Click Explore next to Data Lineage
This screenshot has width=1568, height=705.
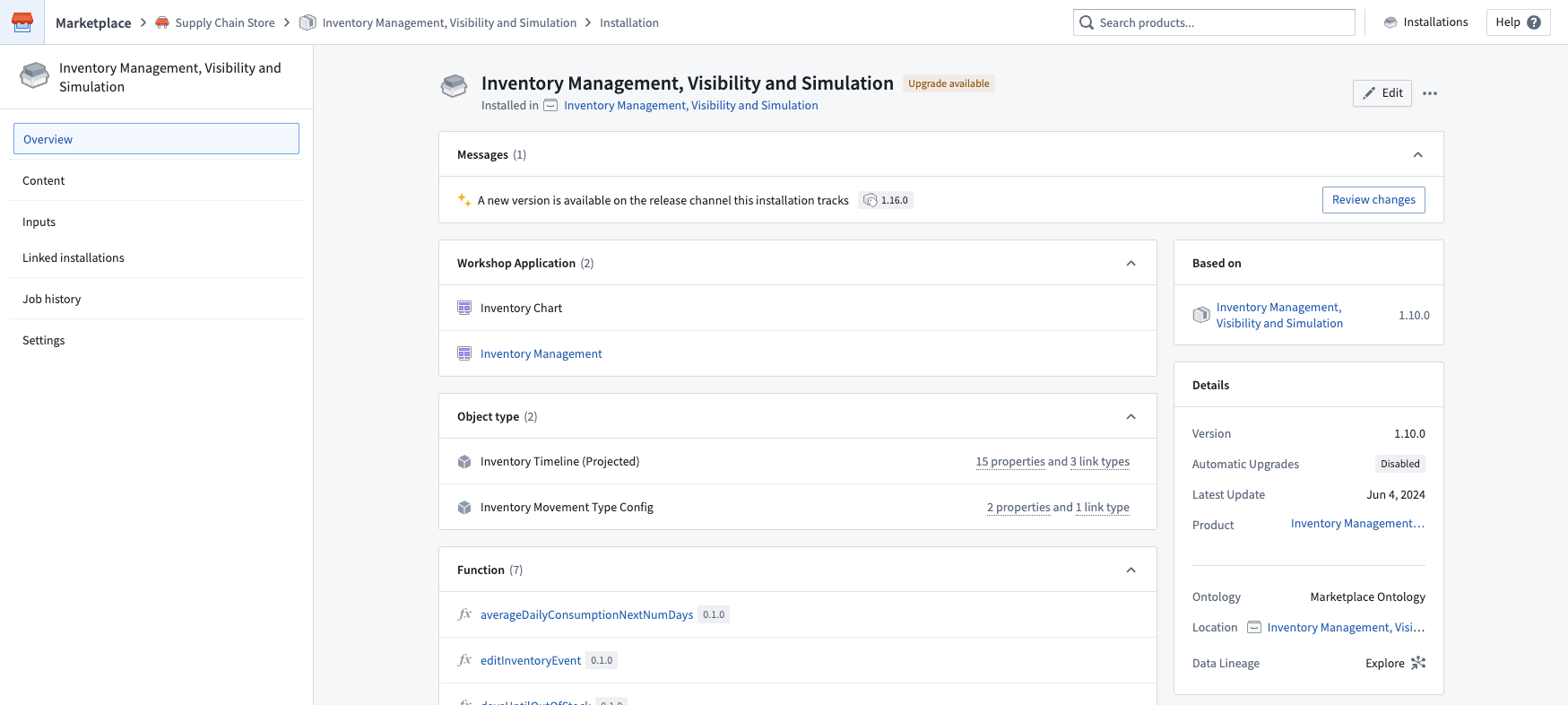pyautogui.click(x=1385, y=663)
